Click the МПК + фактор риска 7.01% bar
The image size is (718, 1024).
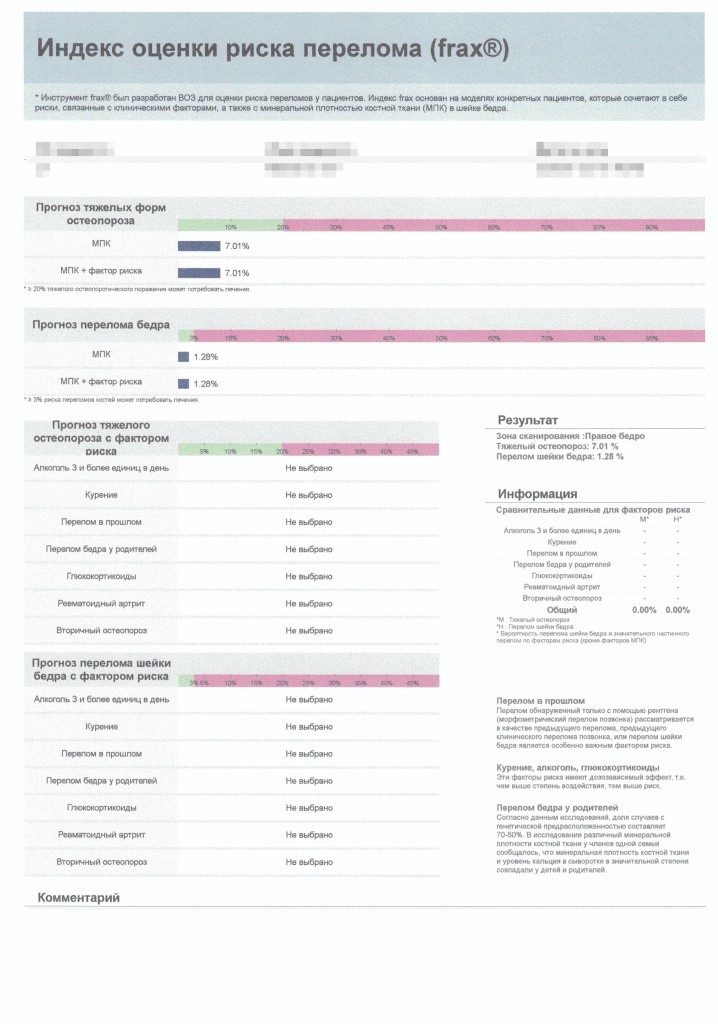pos(199,273)
